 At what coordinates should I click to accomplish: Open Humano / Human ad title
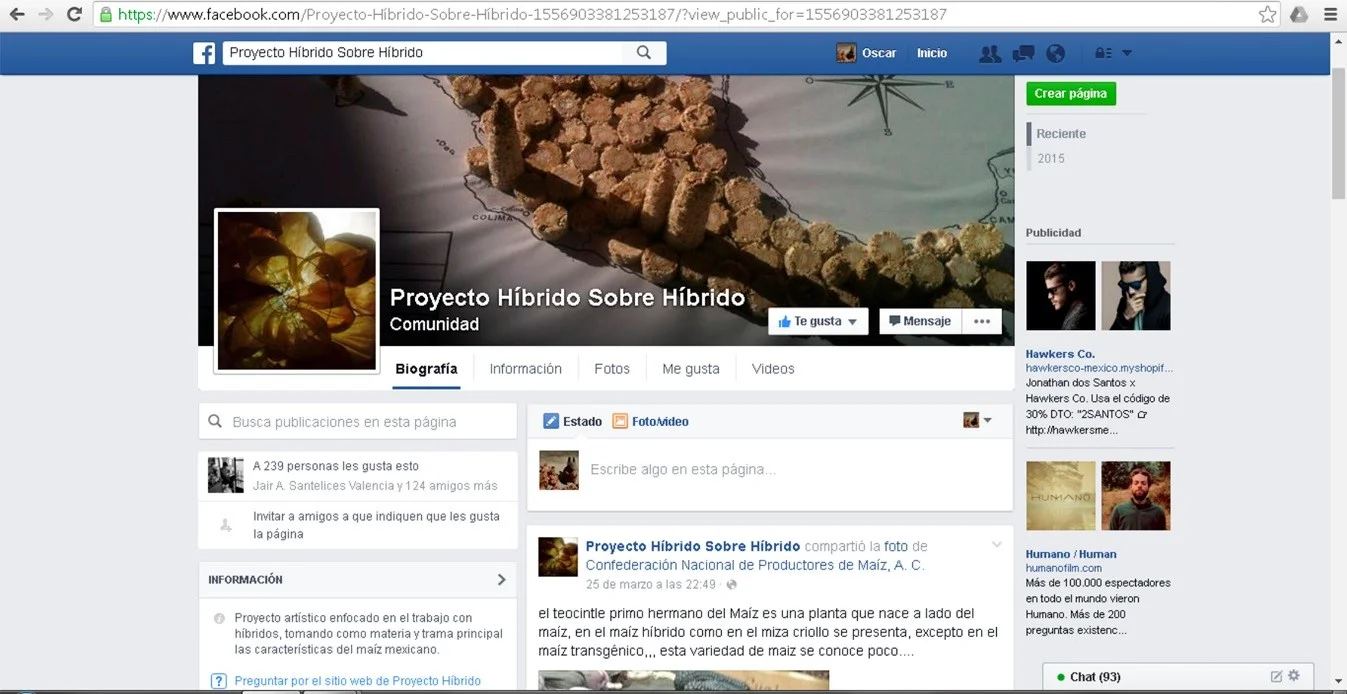[1071, 554]
